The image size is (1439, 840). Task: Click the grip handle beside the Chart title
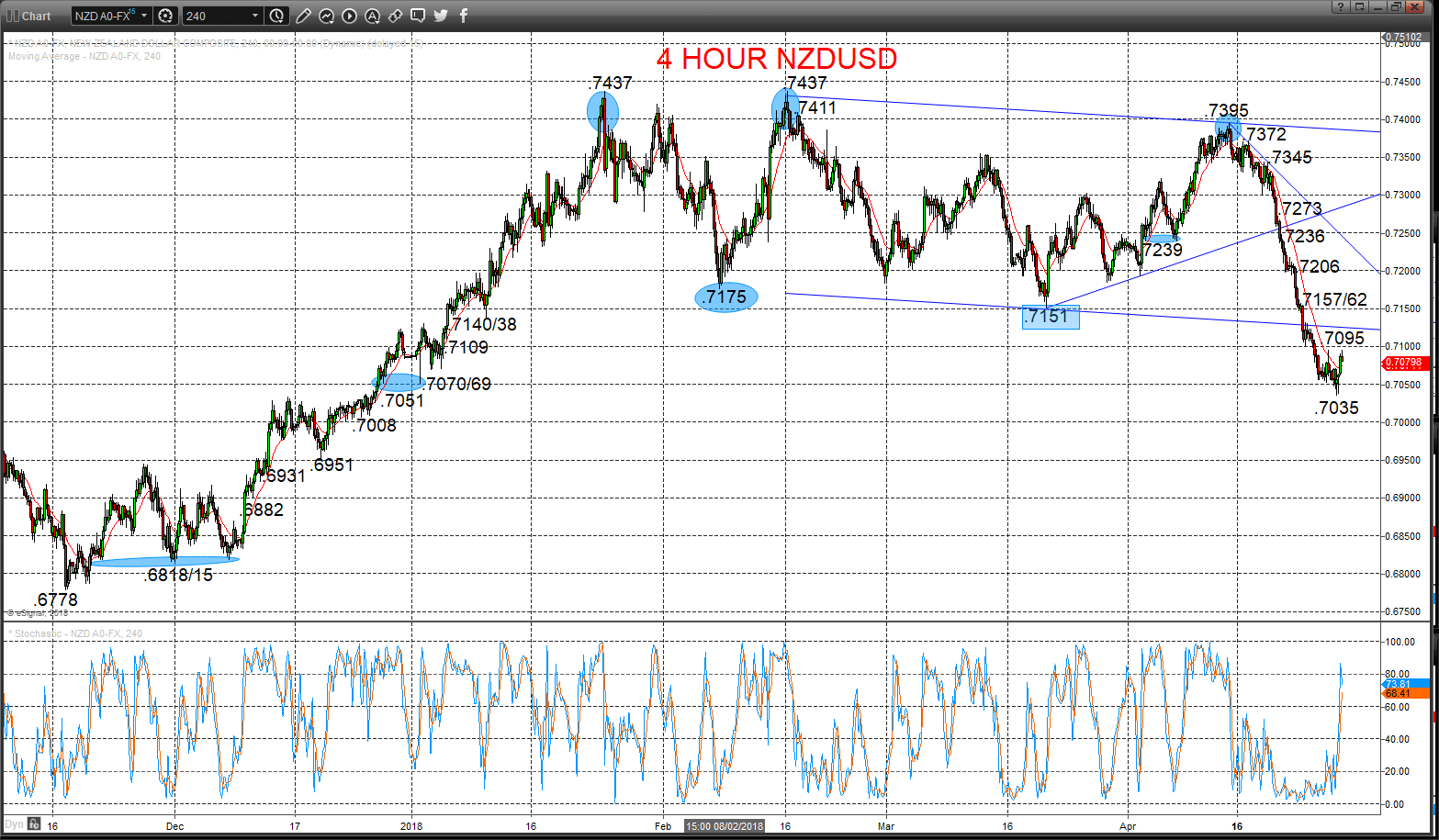click(11, 16)
